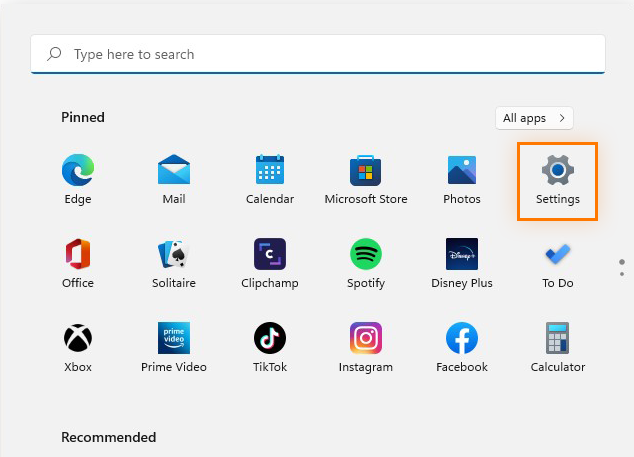Open Spotify from pinned apps
The width and height of the screenshot is (634, 457).
[x=366, y=263]
